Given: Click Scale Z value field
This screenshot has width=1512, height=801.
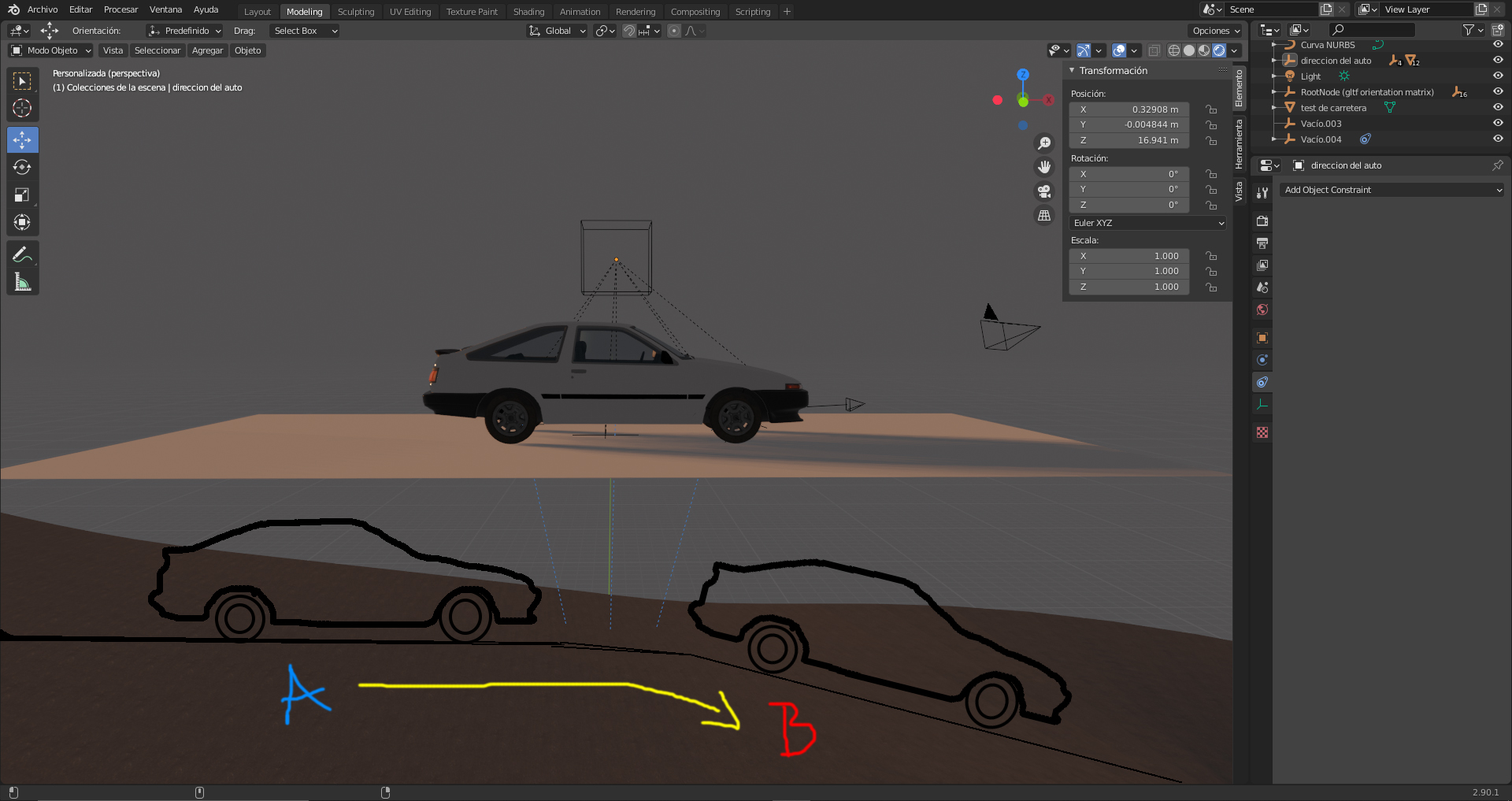Looking at the screenshot, I should point(1129,287).
